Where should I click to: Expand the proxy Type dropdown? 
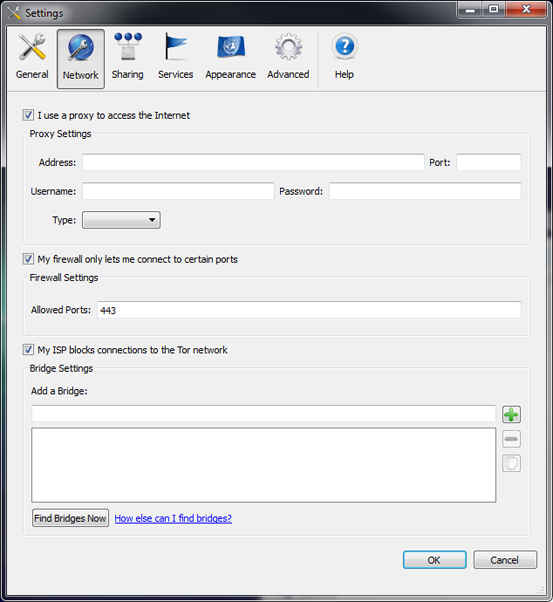[x=121, y=220]
